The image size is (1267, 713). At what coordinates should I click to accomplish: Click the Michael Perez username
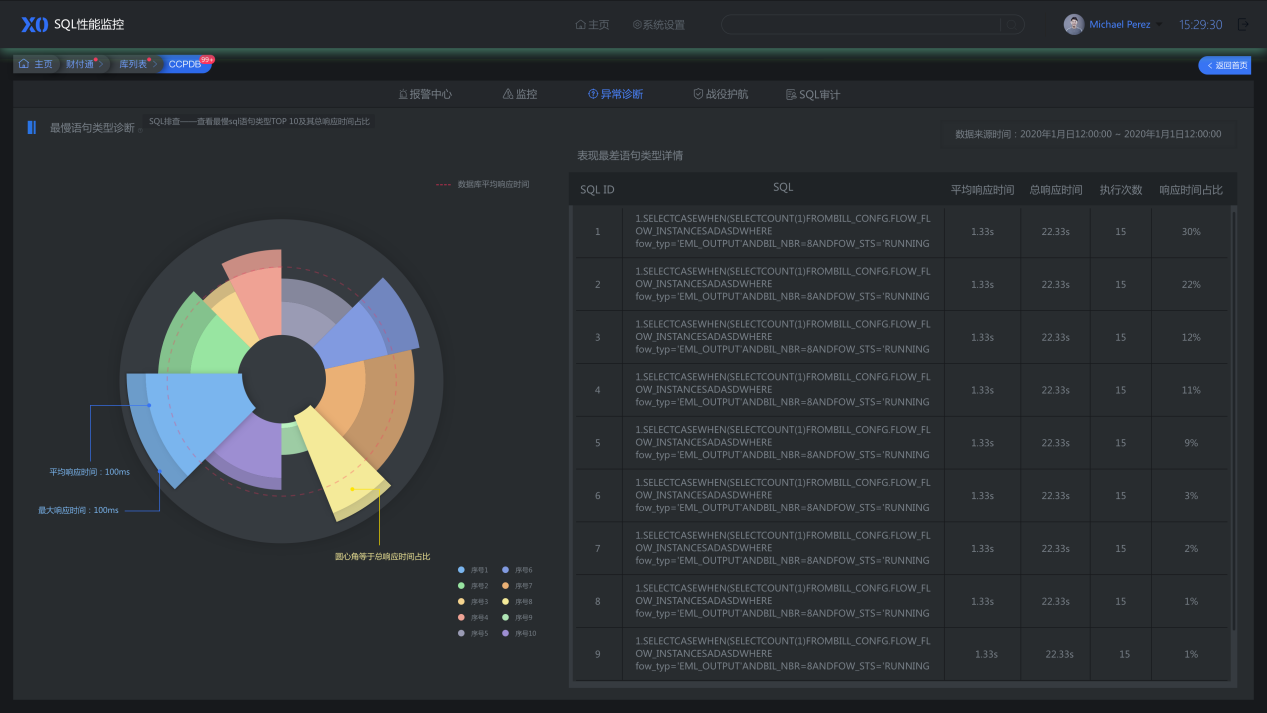(x=1119, y=25)
